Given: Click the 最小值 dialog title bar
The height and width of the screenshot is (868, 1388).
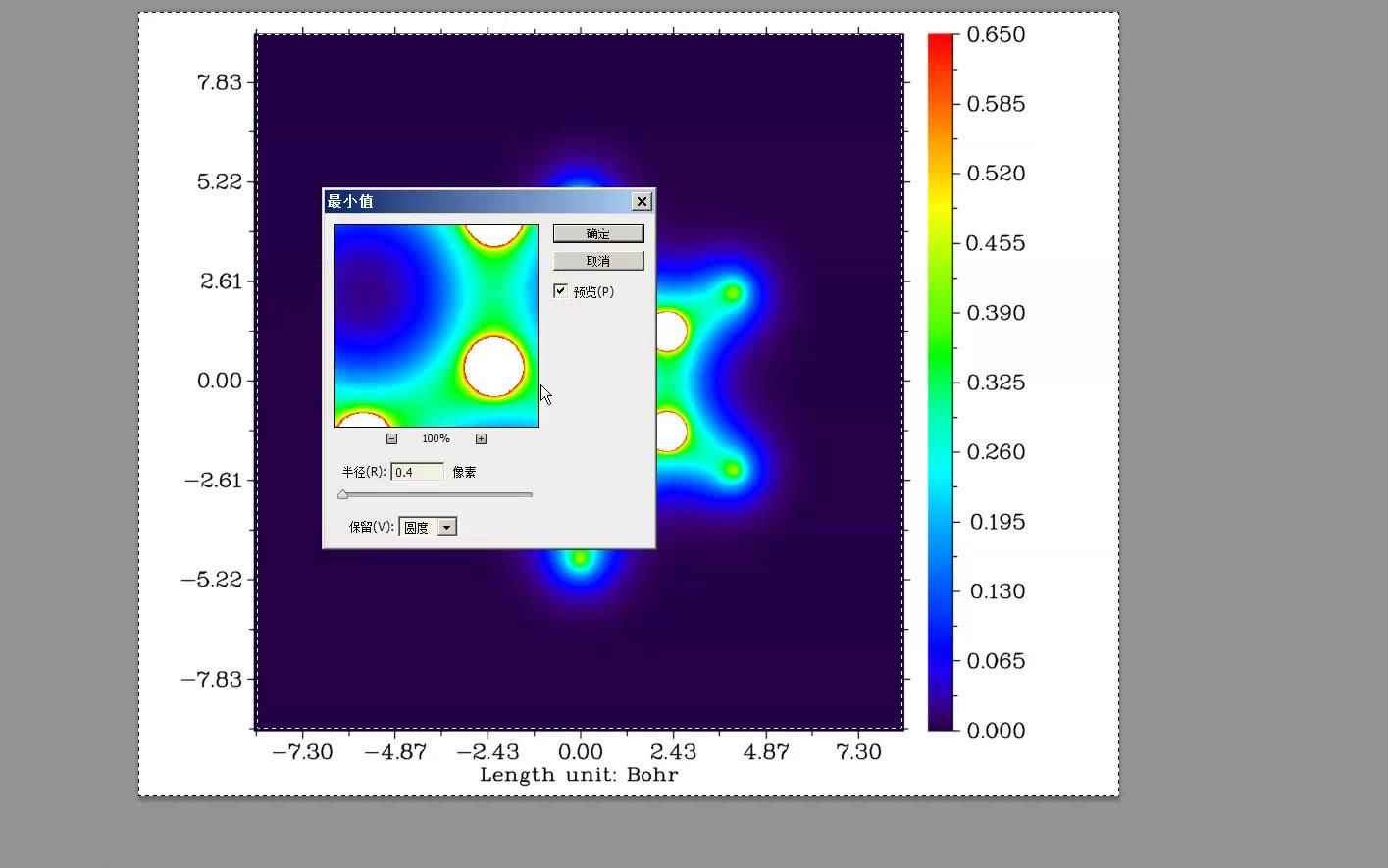Looking at the screenshot, I should coord(488,201).
